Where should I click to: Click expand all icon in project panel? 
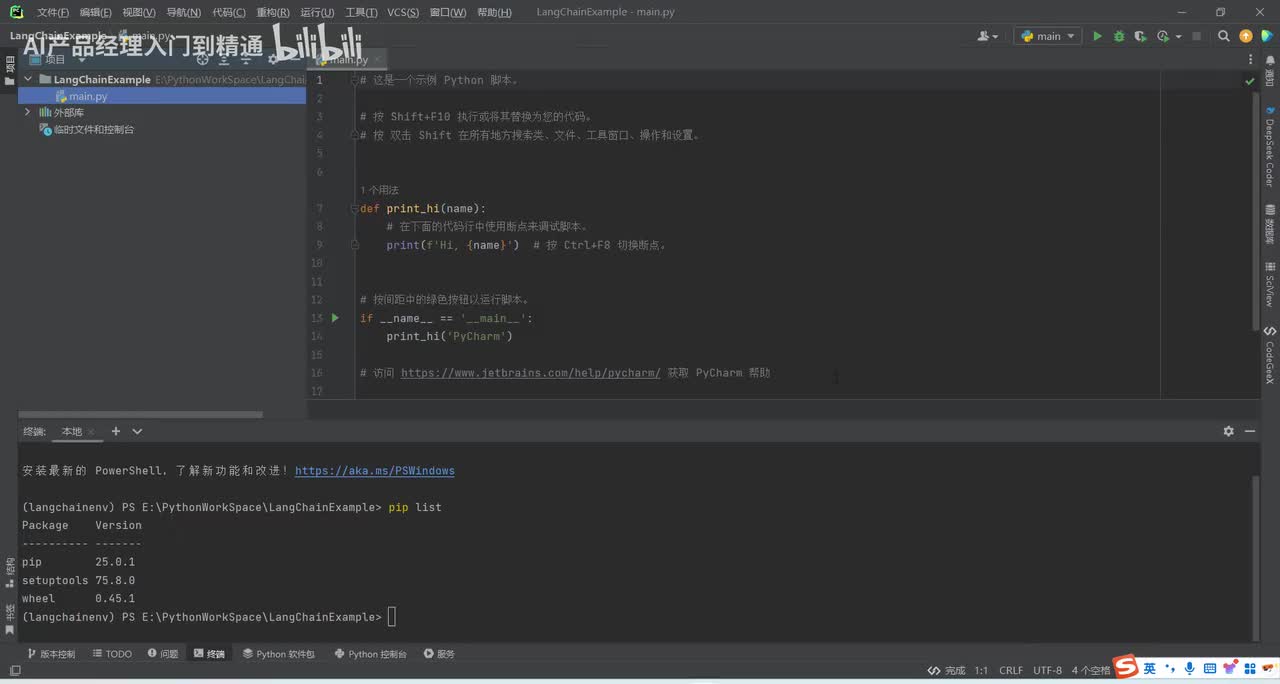click(226, 59)
